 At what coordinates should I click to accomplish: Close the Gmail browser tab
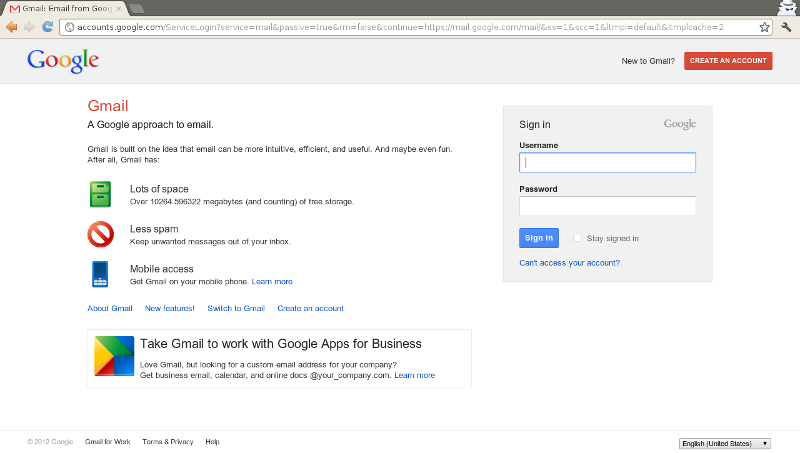[x=119, y=9]
